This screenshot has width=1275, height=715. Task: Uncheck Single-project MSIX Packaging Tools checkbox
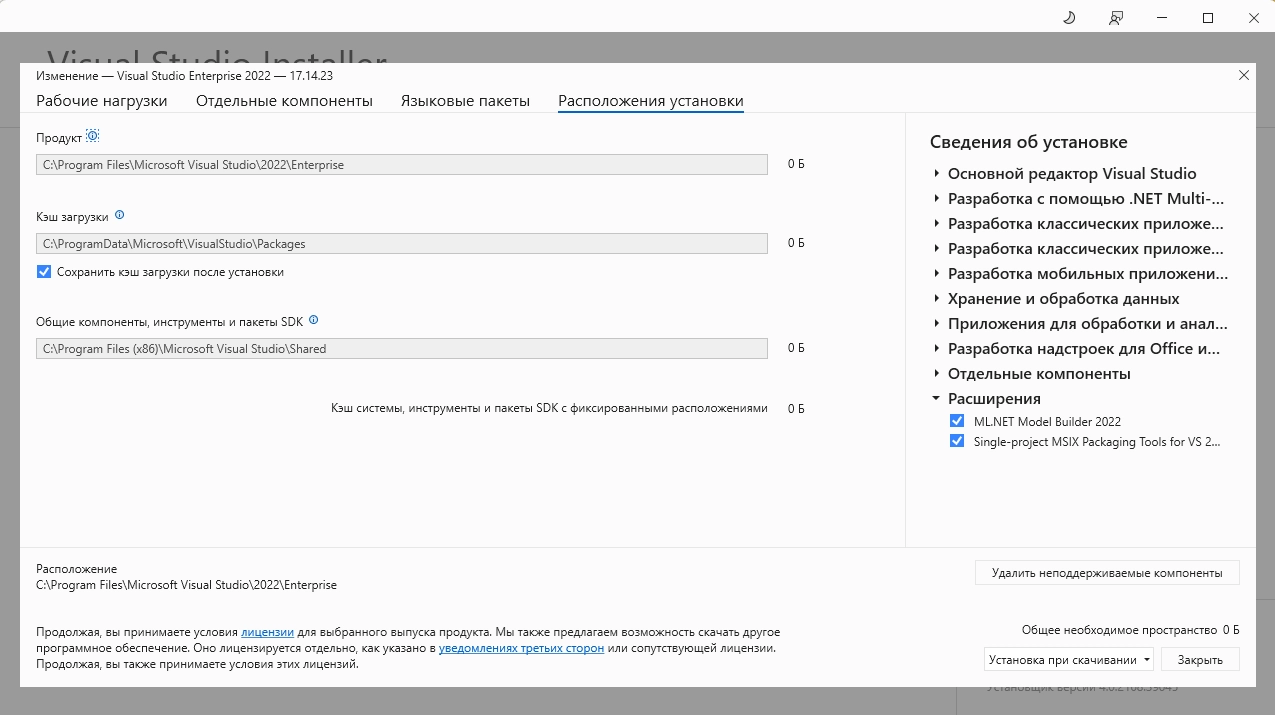(x=957, y=441)
